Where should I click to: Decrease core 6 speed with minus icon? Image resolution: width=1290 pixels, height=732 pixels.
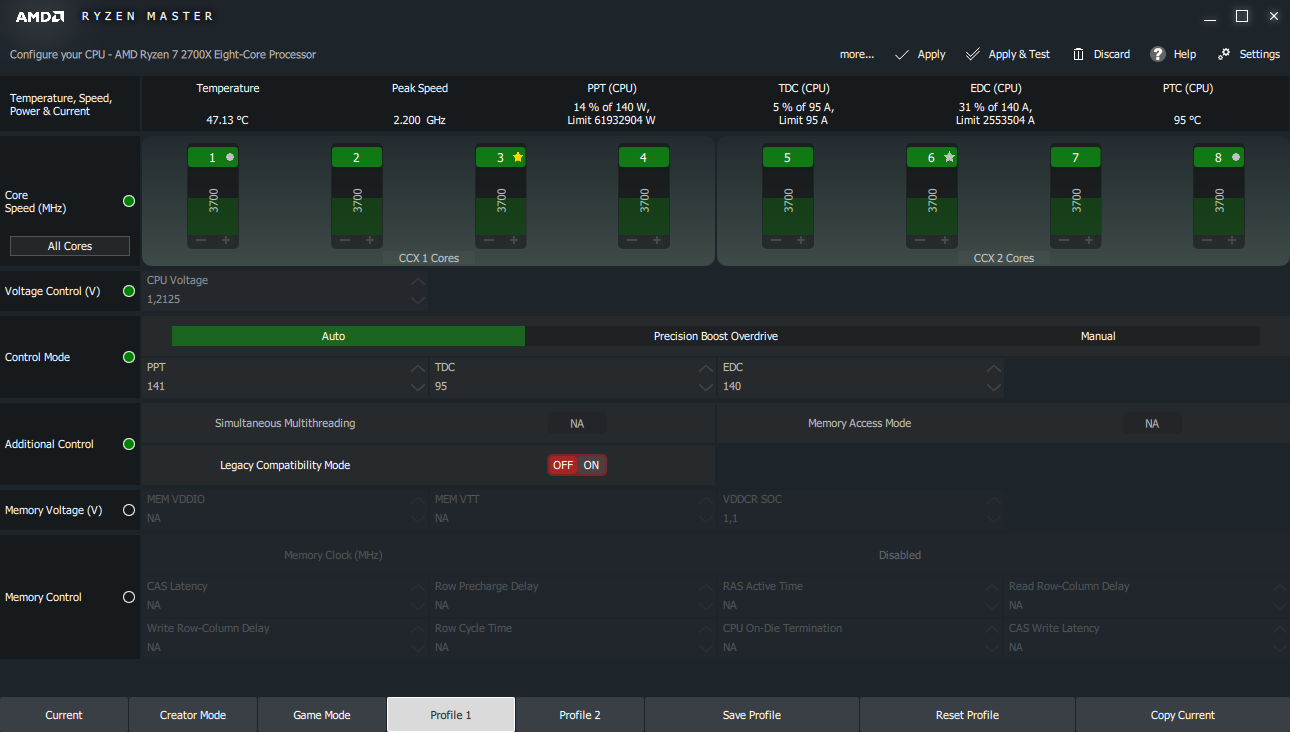point(920,240)
